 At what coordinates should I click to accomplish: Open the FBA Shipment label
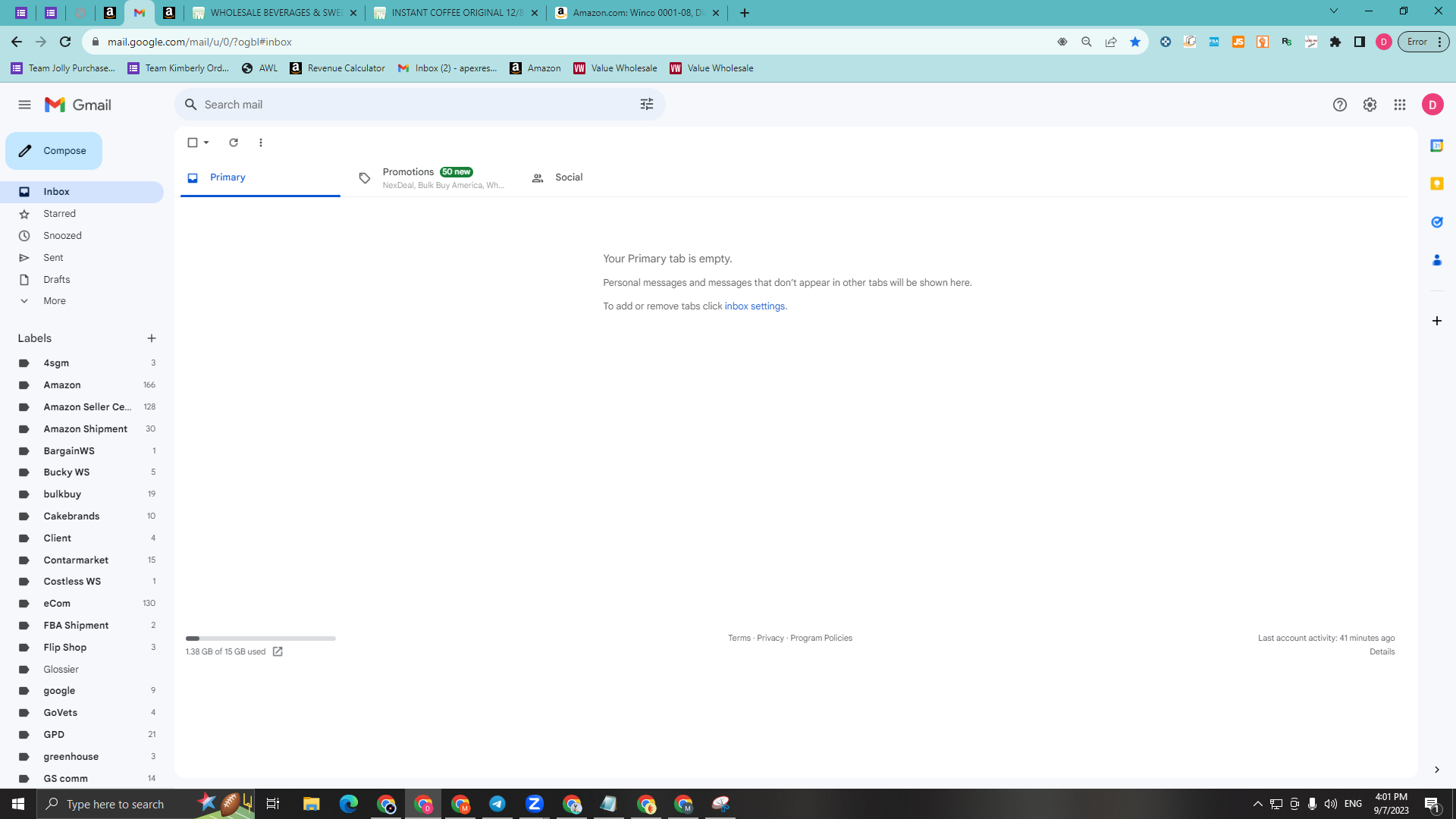point(76,626)
